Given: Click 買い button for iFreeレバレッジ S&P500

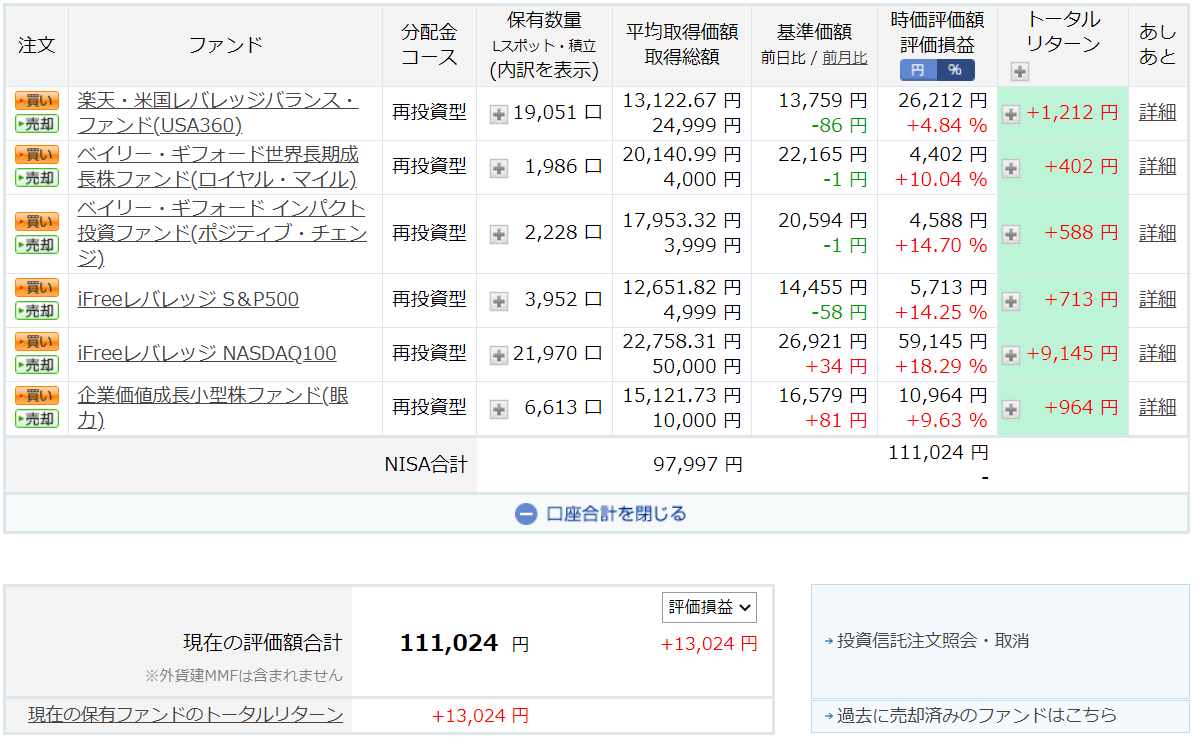Looking at the screenshot, I should point(37,288).
